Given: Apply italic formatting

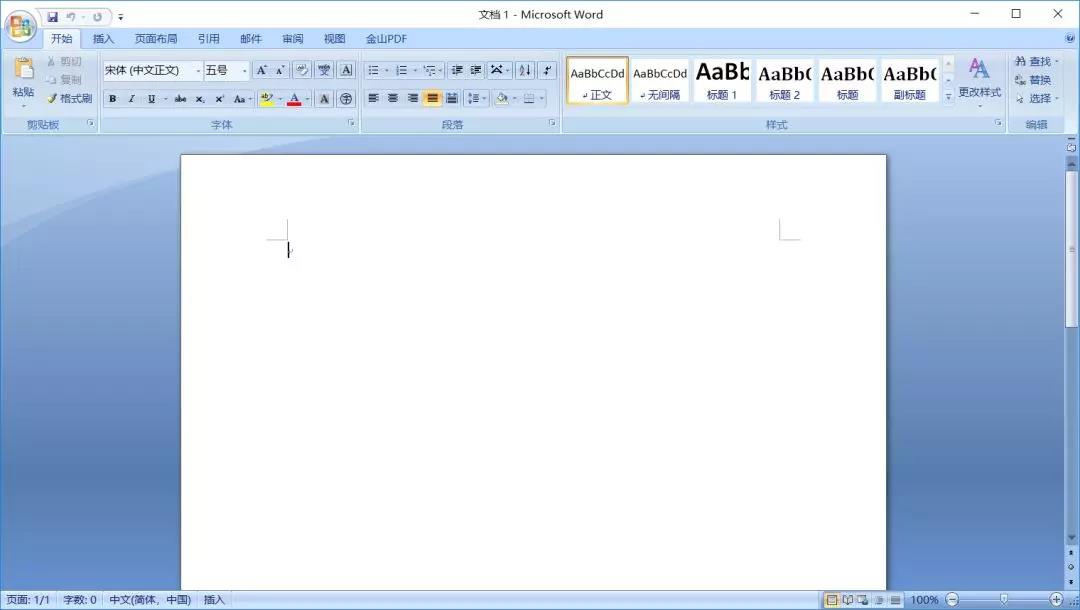Looking at the screenshot, I should (x=132, y=97).
